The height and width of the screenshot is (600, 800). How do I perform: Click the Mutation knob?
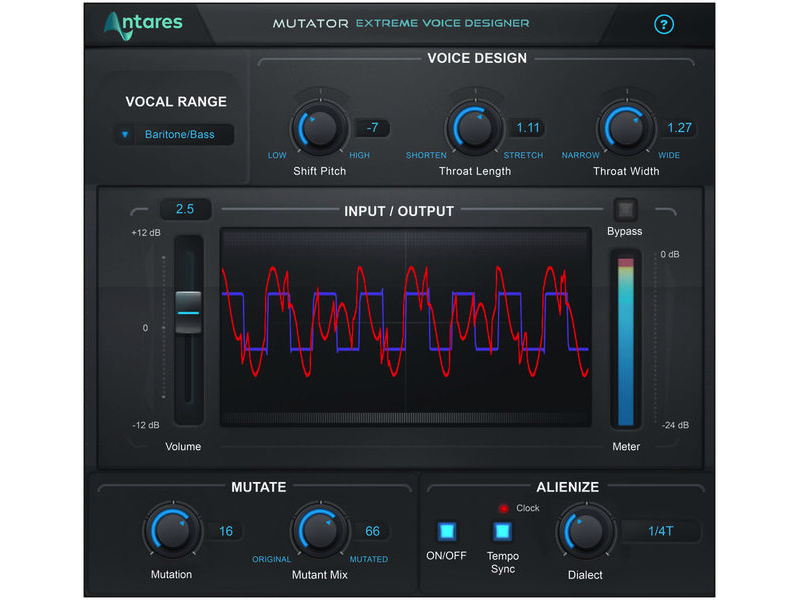pos(172,531)
